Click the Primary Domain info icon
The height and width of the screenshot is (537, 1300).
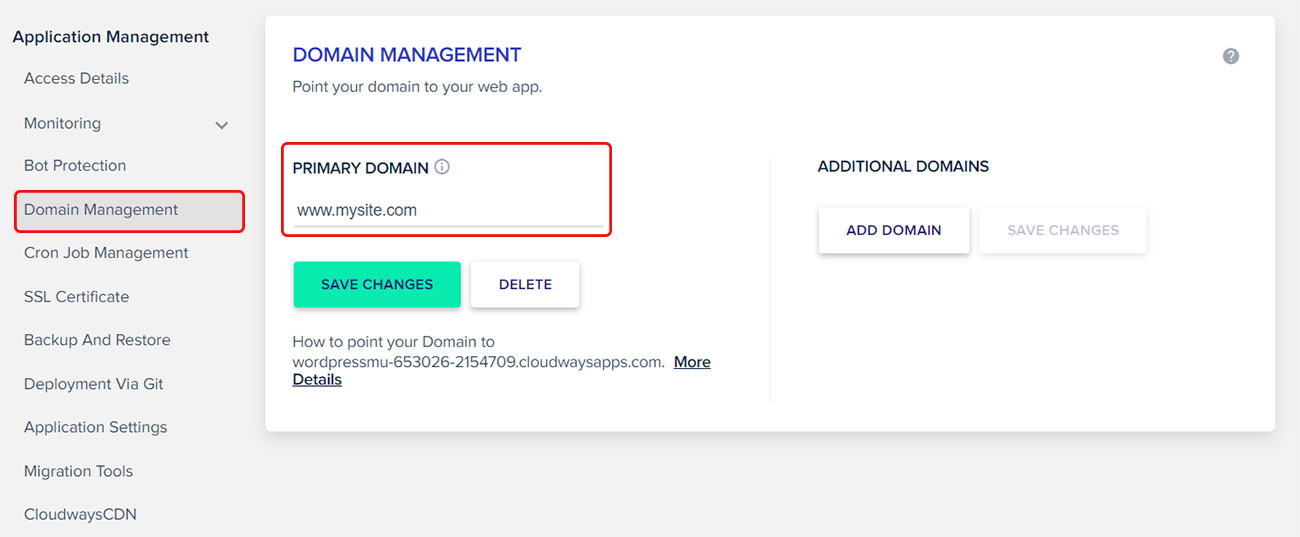(x=442, y=167)
